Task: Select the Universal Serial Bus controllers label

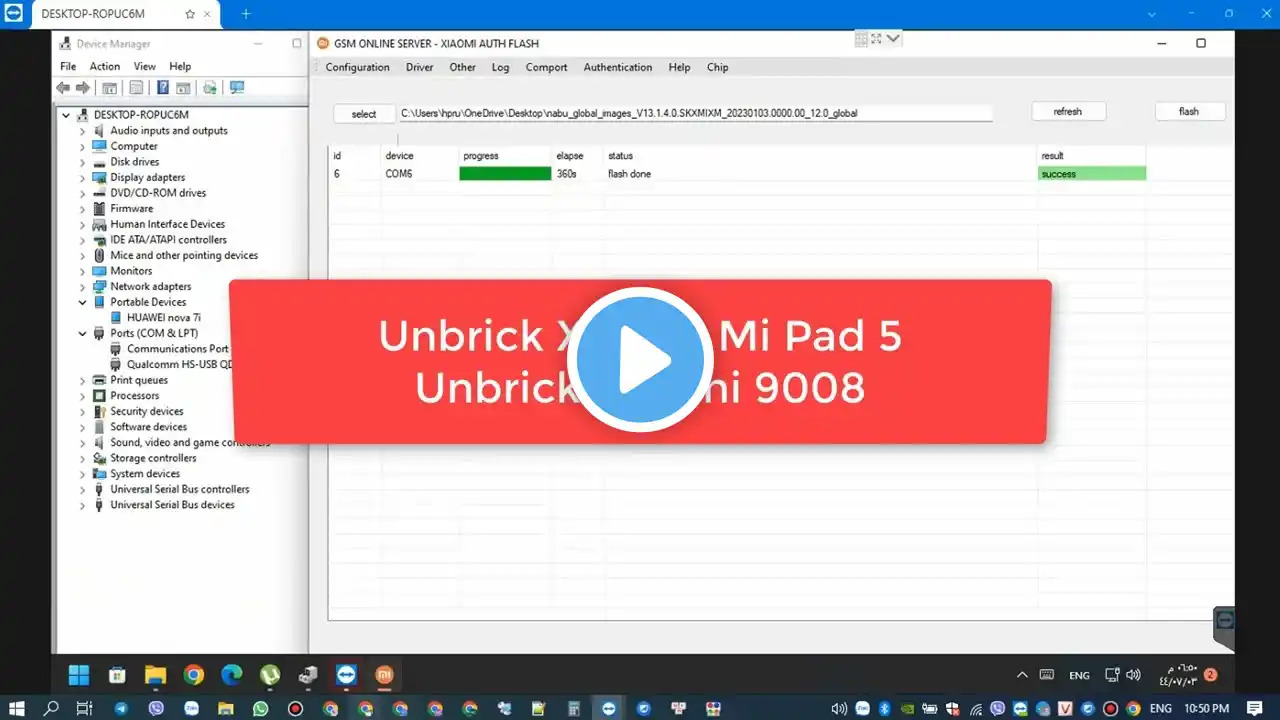Action: pyautogui.click(x=180, y=489)
